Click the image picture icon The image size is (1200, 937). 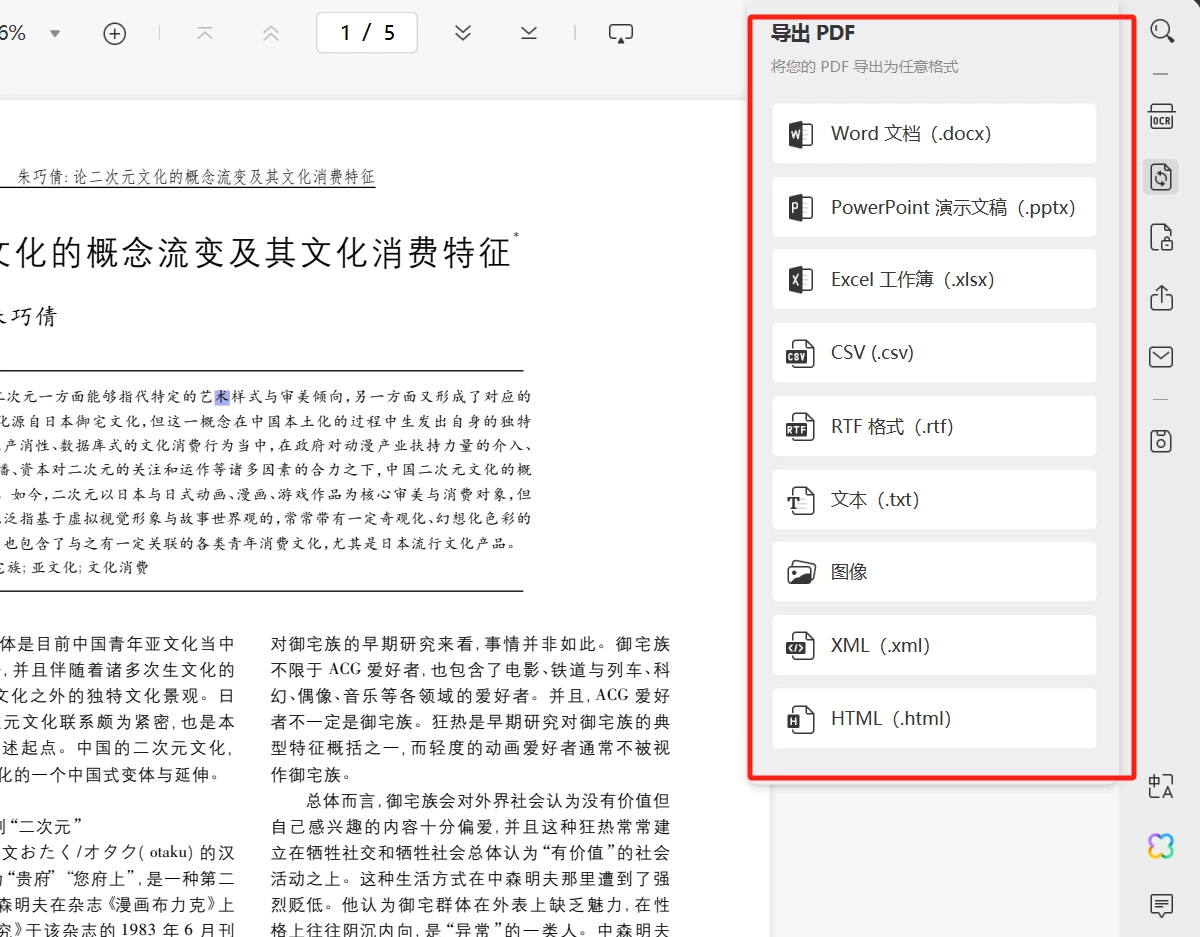(800, 572)
